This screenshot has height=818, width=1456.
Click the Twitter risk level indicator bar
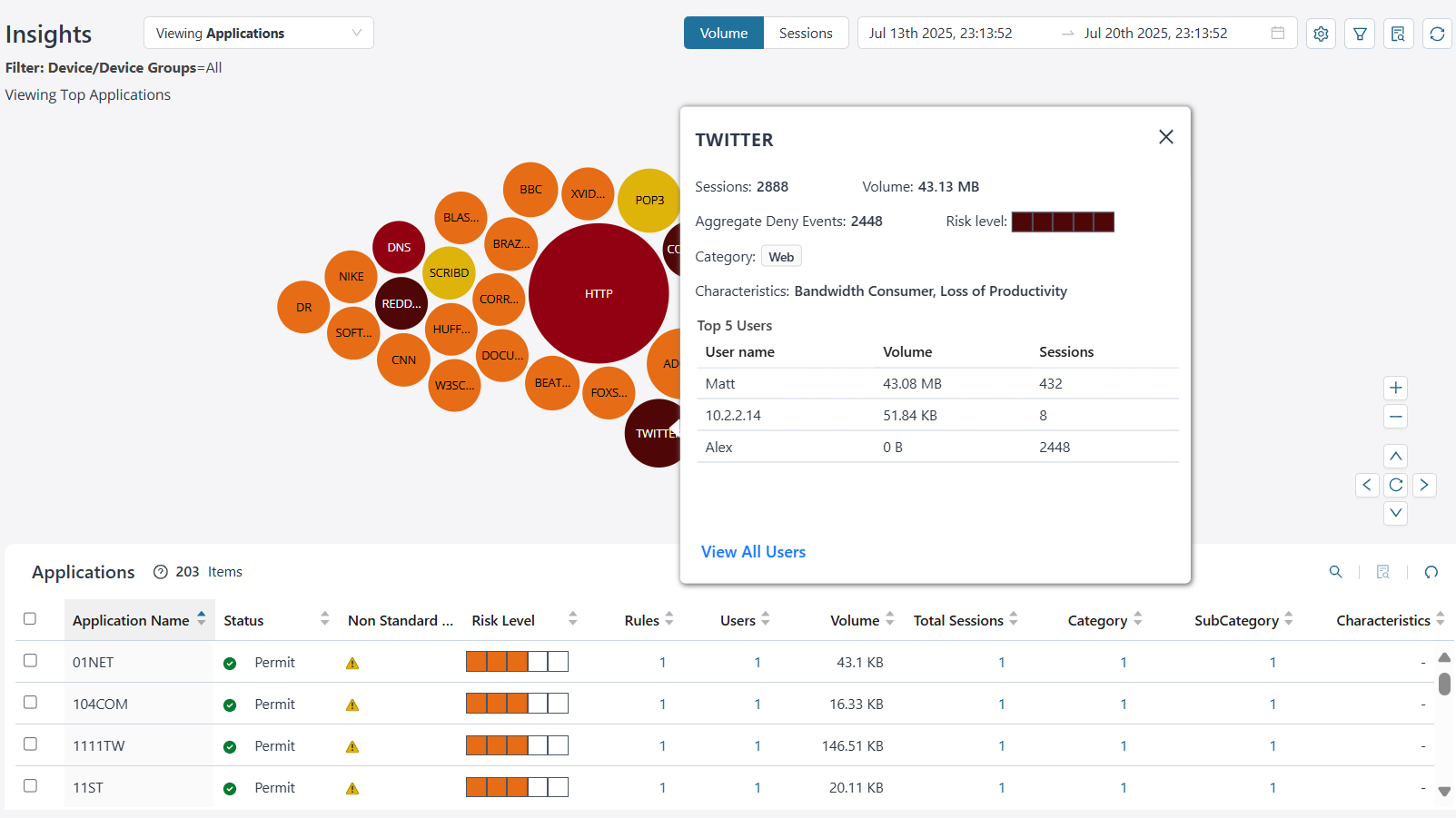click(1062, 221)
